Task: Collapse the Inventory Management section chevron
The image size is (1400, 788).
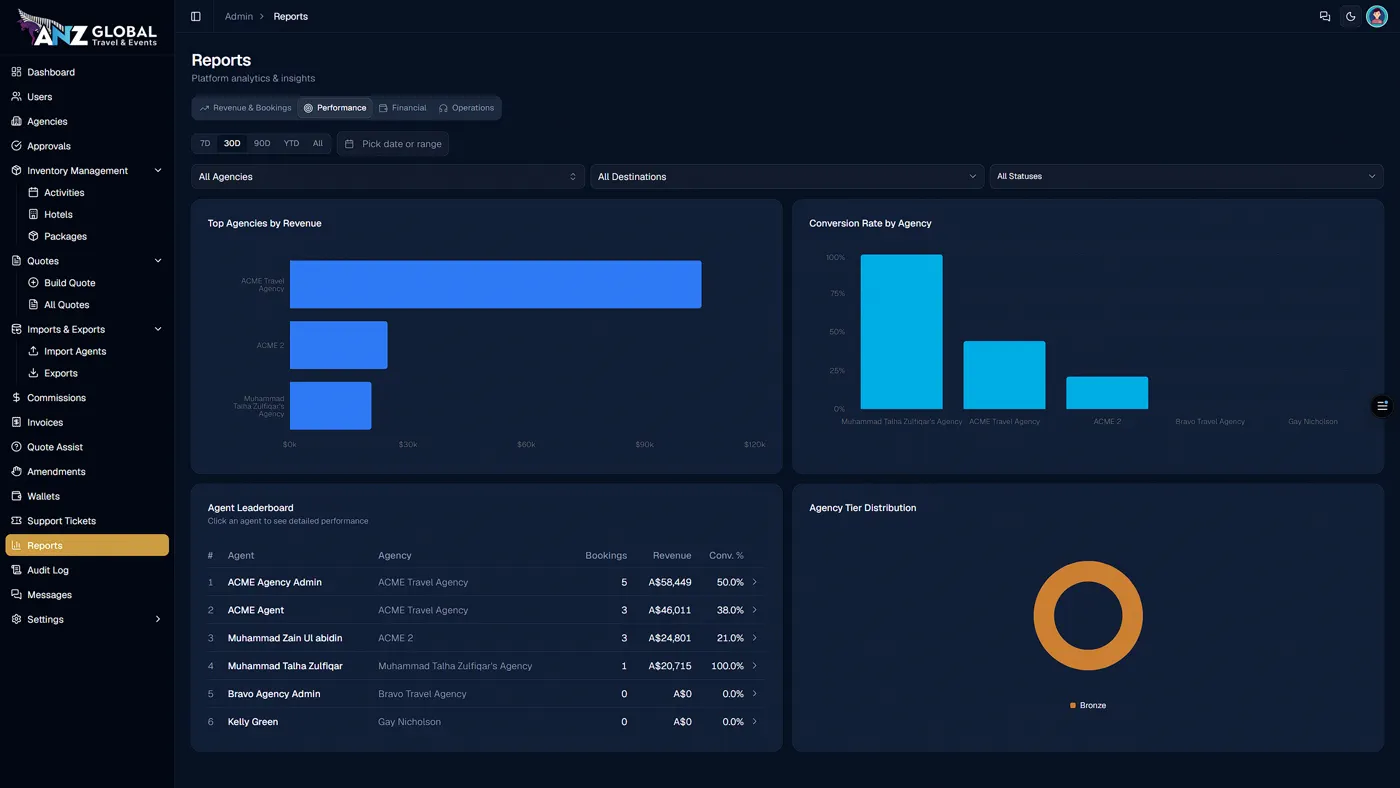Action: pos(158,171)
